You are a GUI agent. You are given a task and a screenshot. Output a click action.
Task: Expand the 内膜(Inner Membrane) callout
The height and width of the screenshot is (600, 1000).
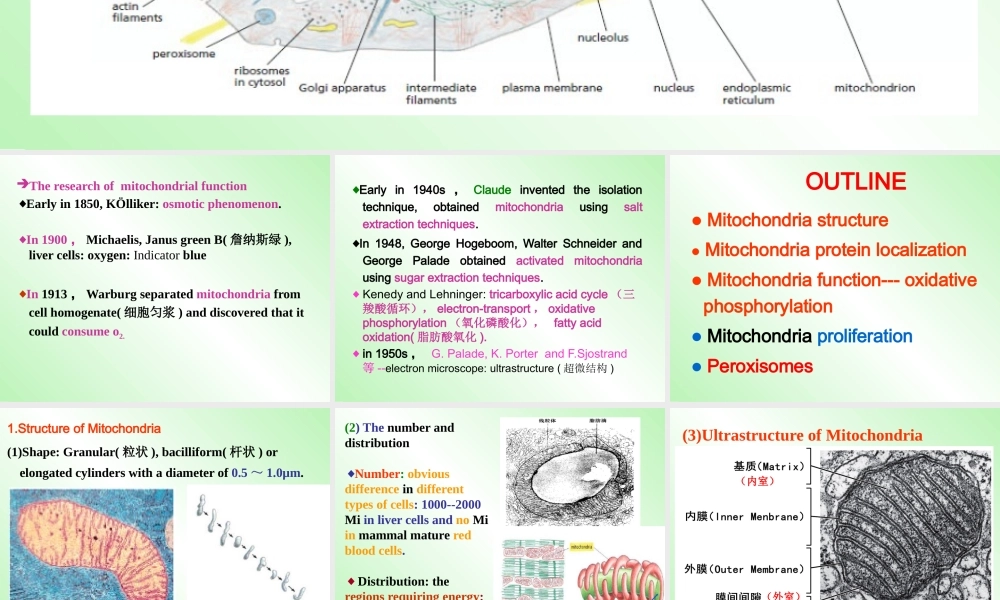pos(744,517)
